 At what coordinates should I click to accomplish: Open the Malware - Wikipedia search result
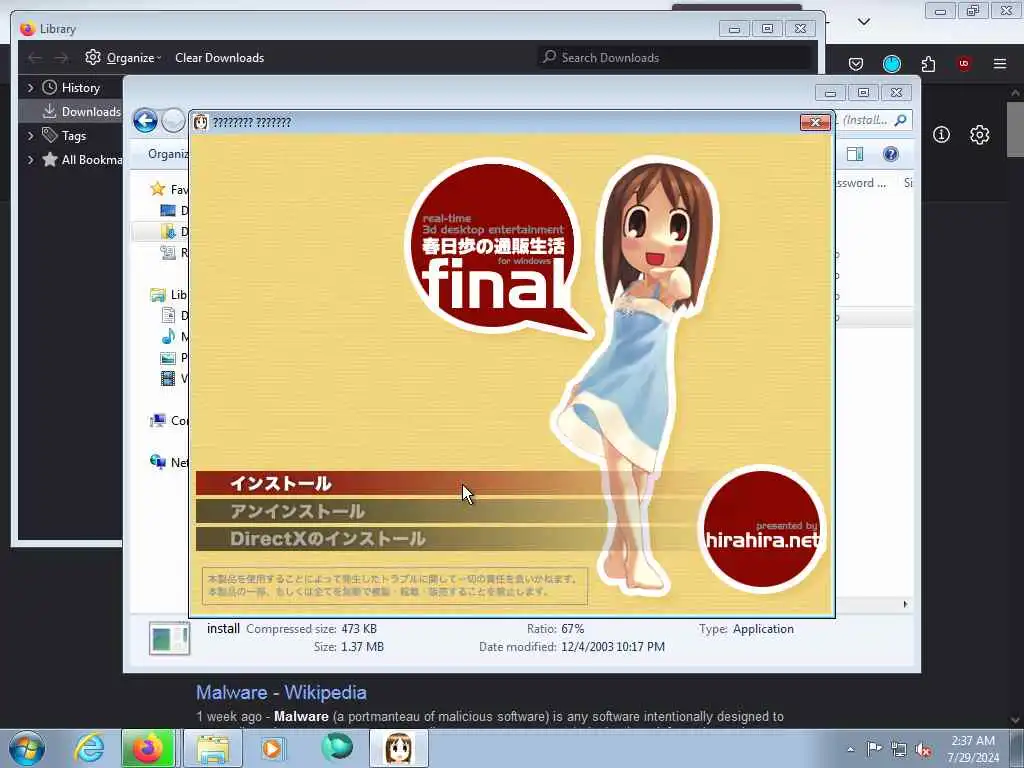coord(281,692)
